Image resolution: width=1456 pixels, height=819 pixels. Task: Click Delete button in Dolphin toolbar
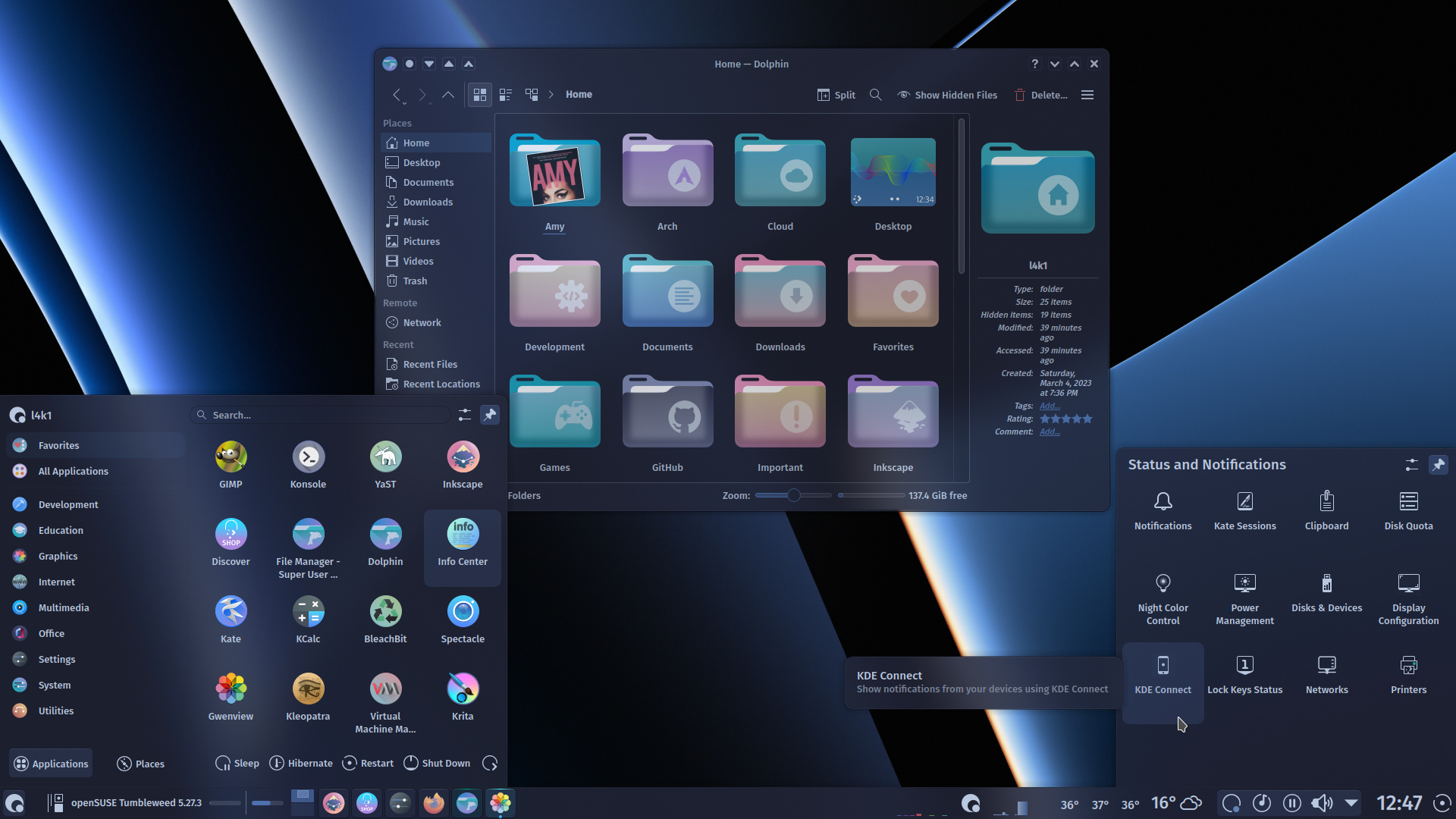tap(1040, 95)
